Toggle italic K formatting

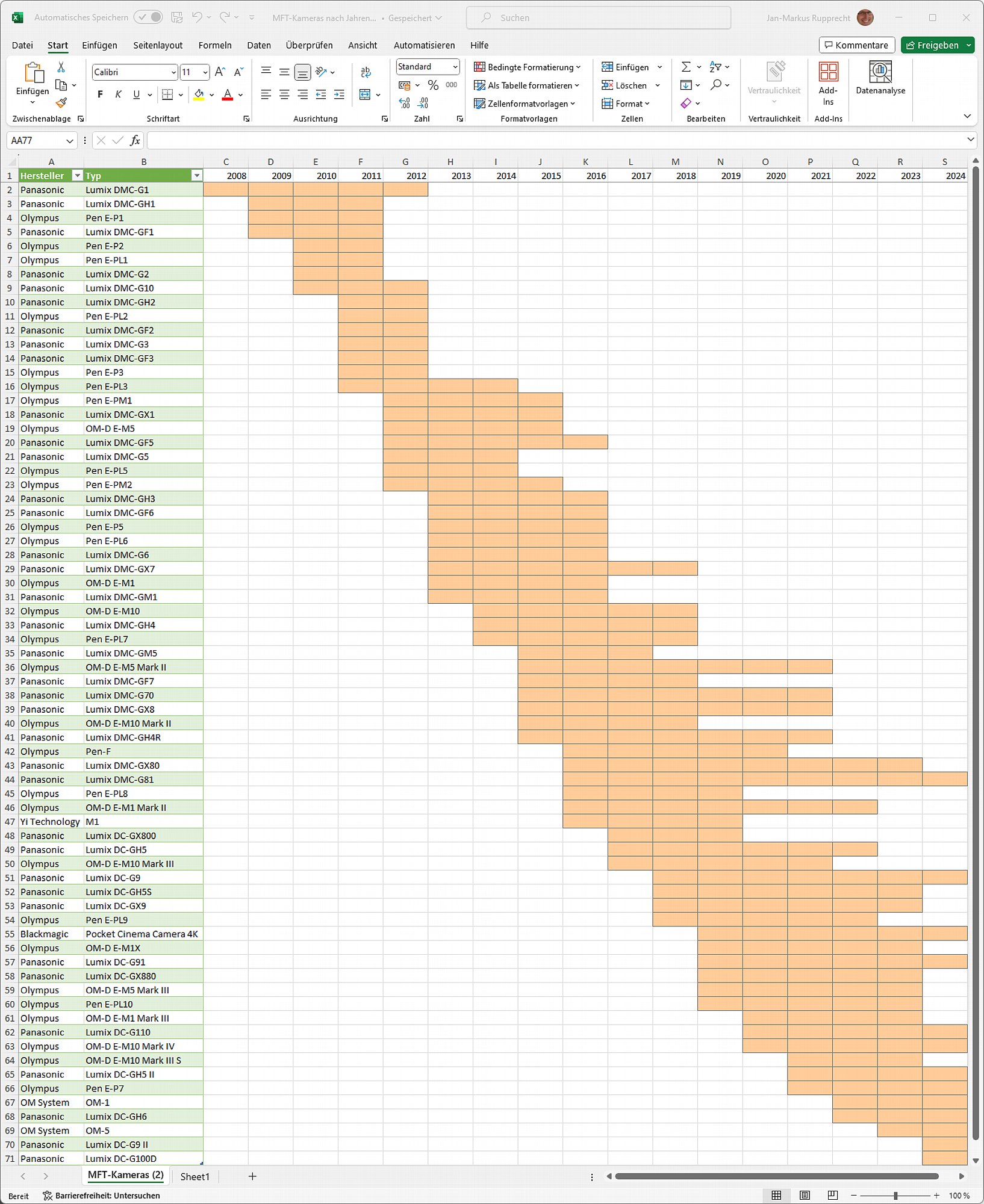click(x=118, y=95)
